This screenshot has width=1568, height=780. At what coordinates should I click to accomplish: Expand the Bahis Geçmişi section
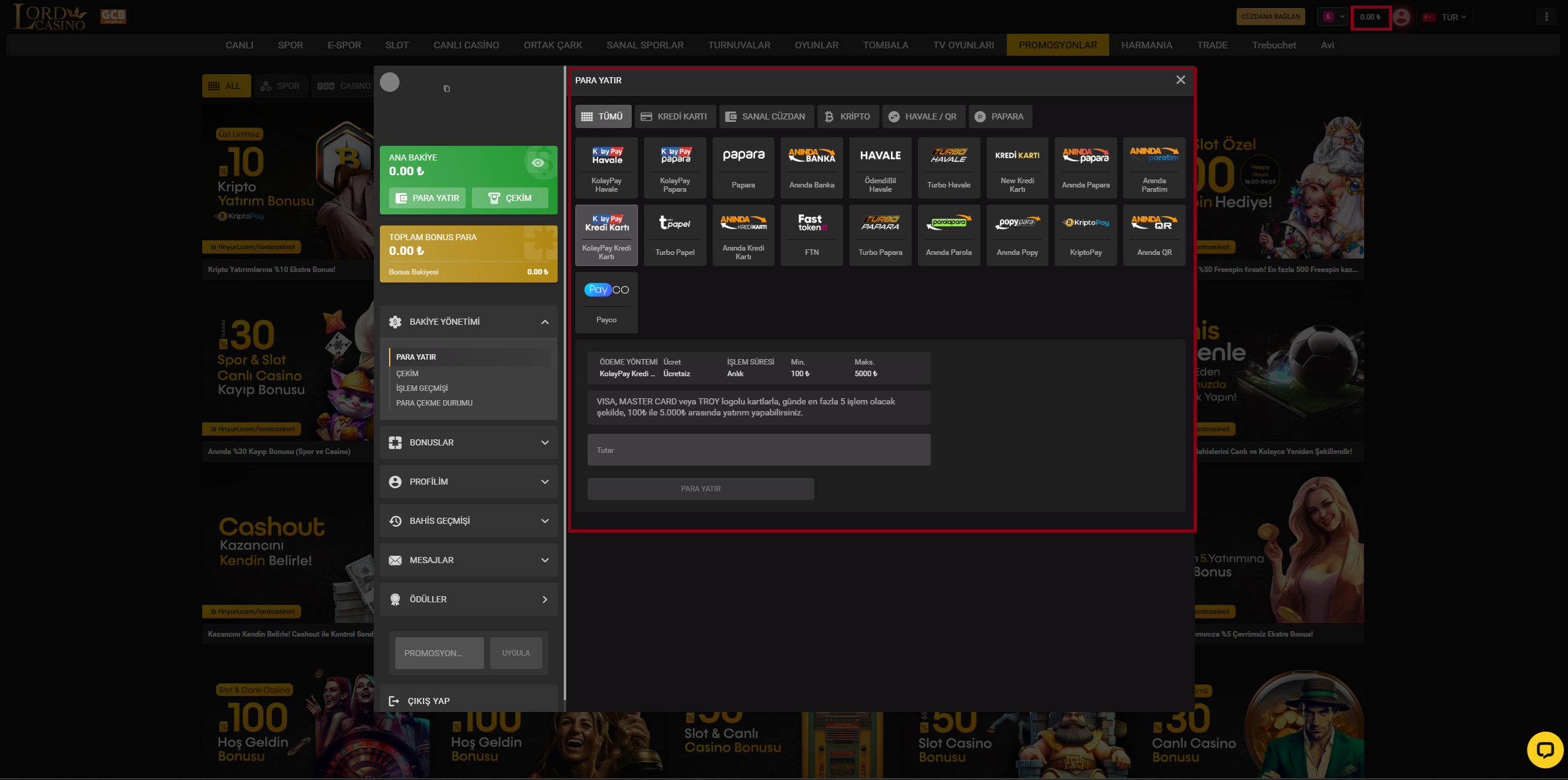[469, 521]
